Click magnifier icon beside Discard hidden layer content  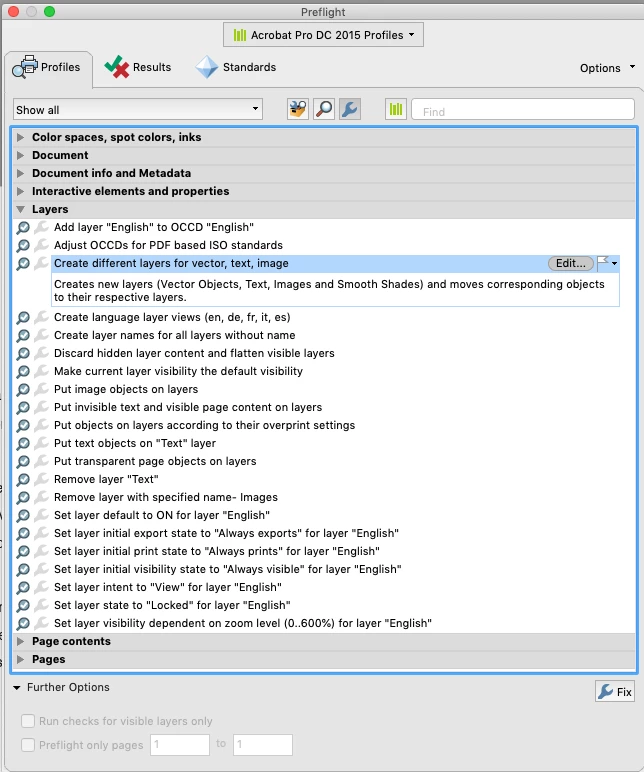[x=23, y=354]
